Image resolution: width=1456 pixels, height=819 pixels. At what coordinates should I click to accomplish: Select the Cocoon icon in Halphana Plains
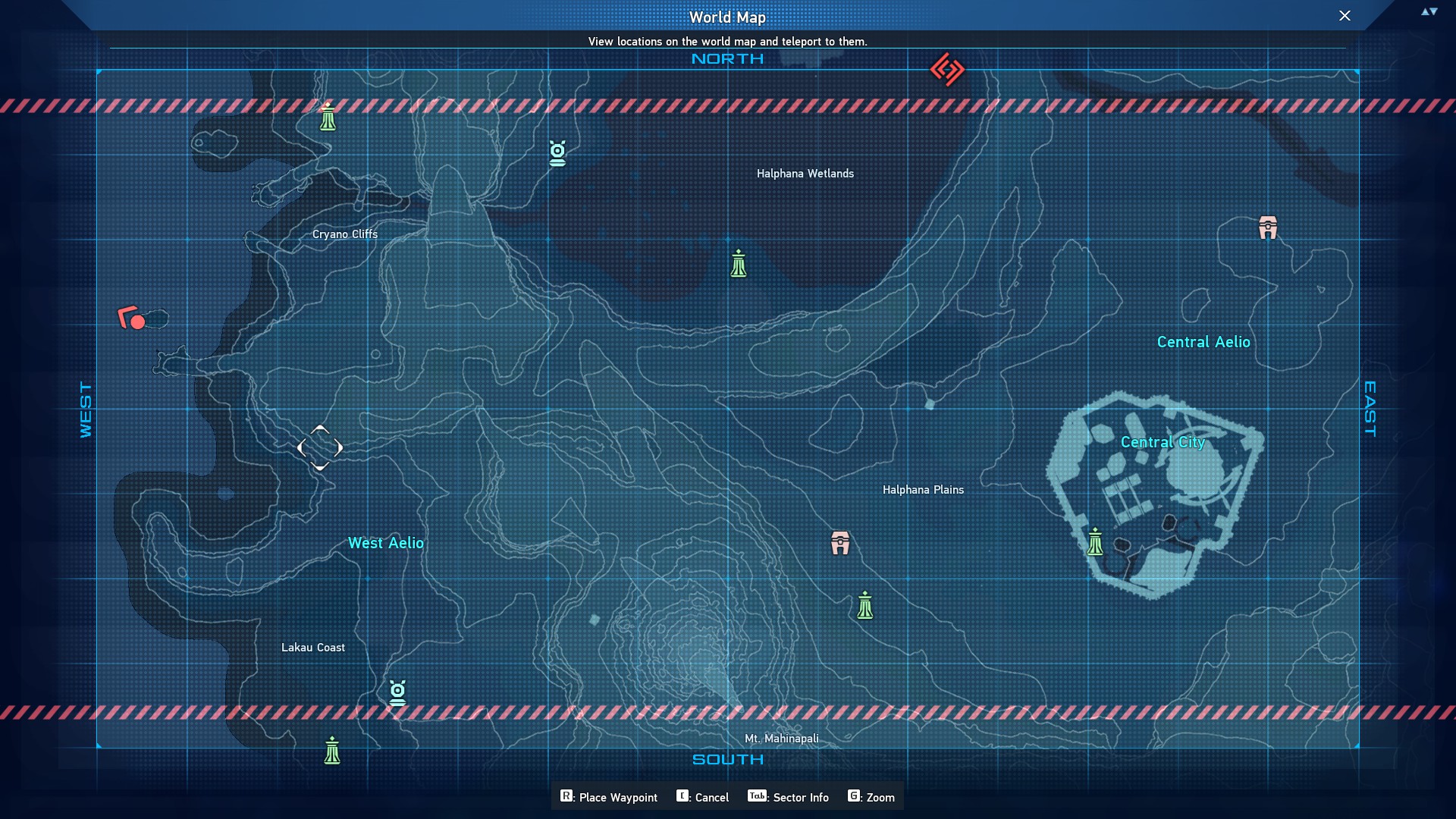point(840,543)
